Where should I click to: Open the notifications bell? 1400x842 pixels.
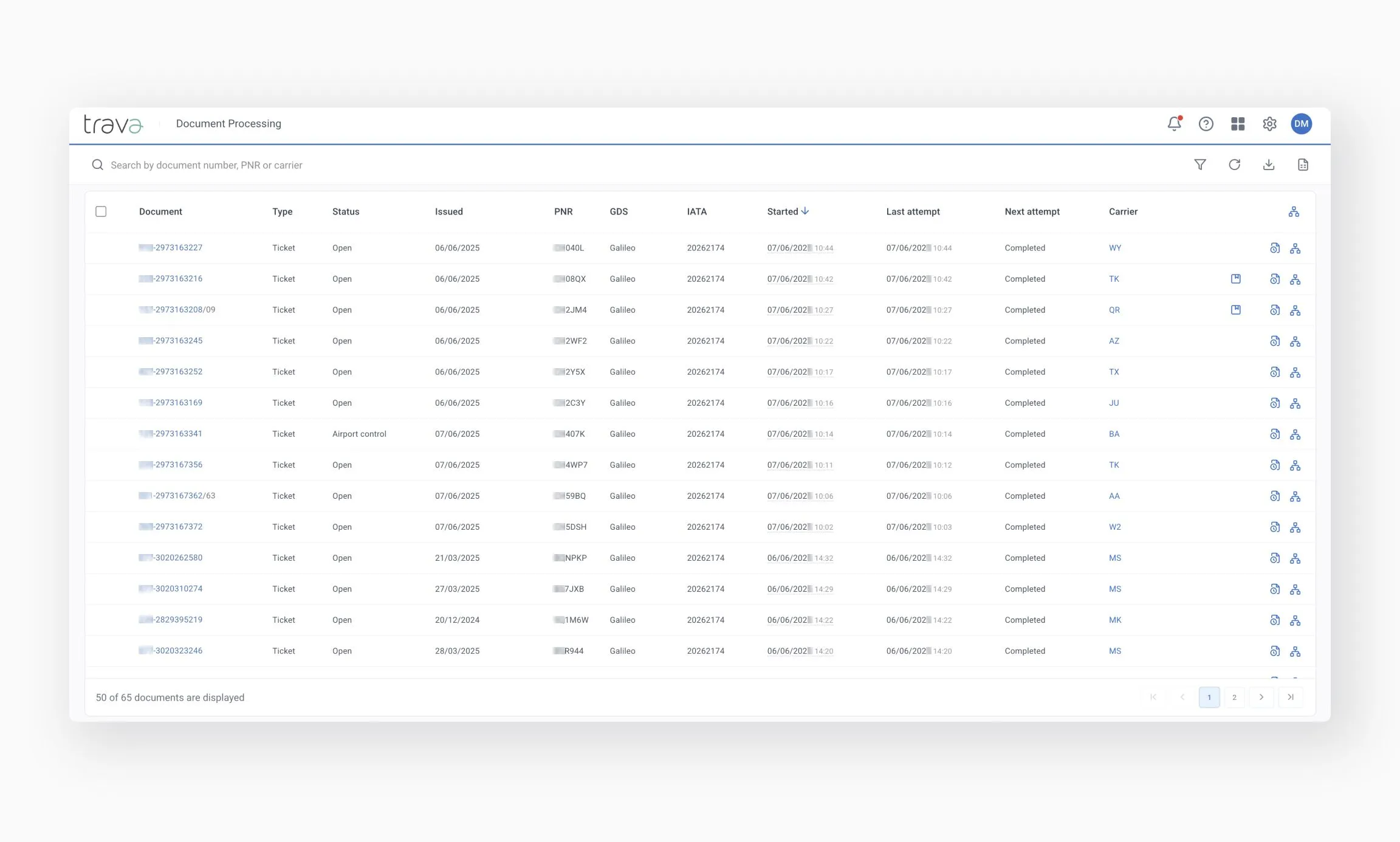click(x=1174, y=124)
